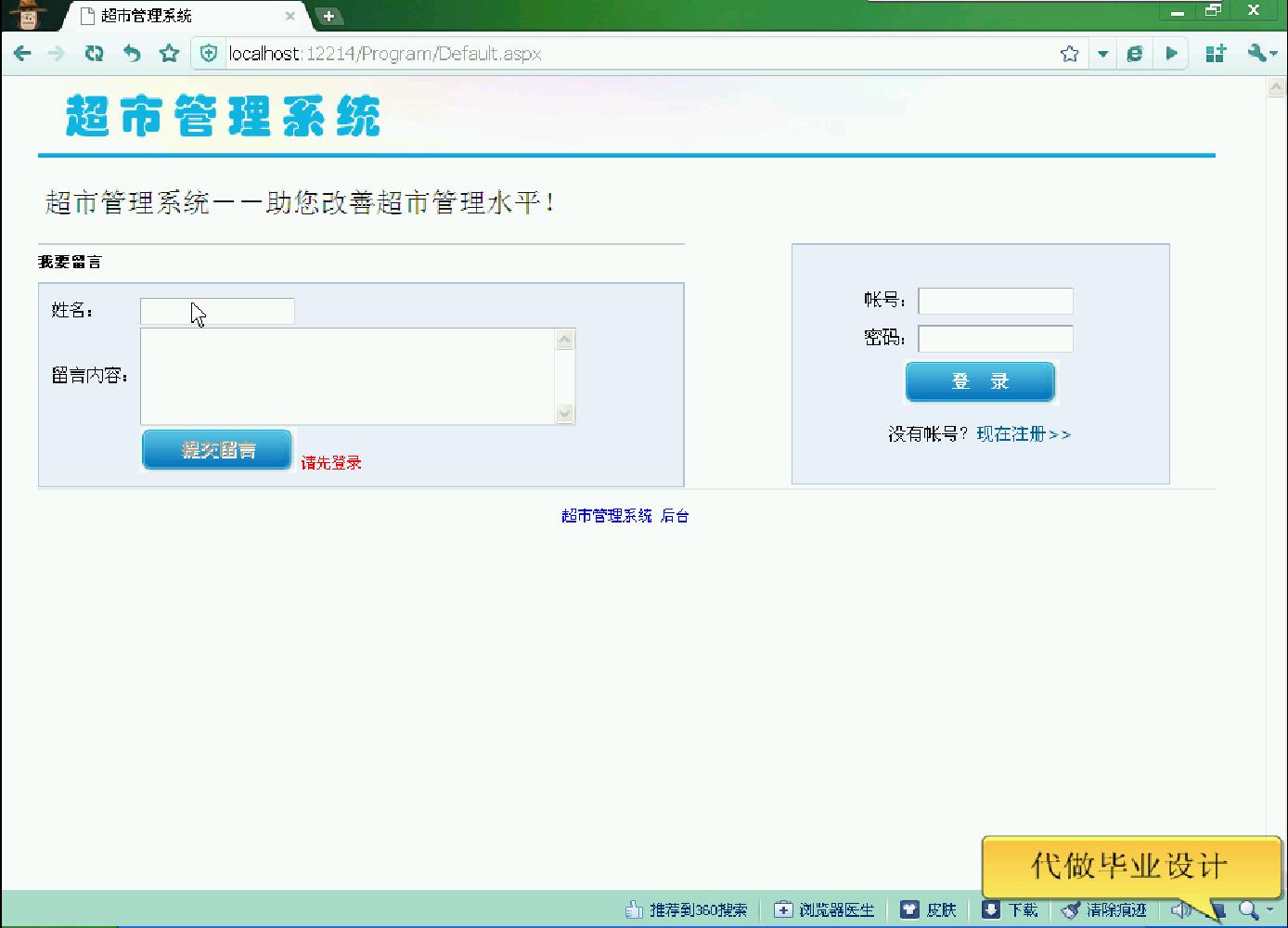Image resolution: width=1288 pixels, height=928 pixels.
Task: Click the 我要留言 heading text
Action: tap(70, 263)
